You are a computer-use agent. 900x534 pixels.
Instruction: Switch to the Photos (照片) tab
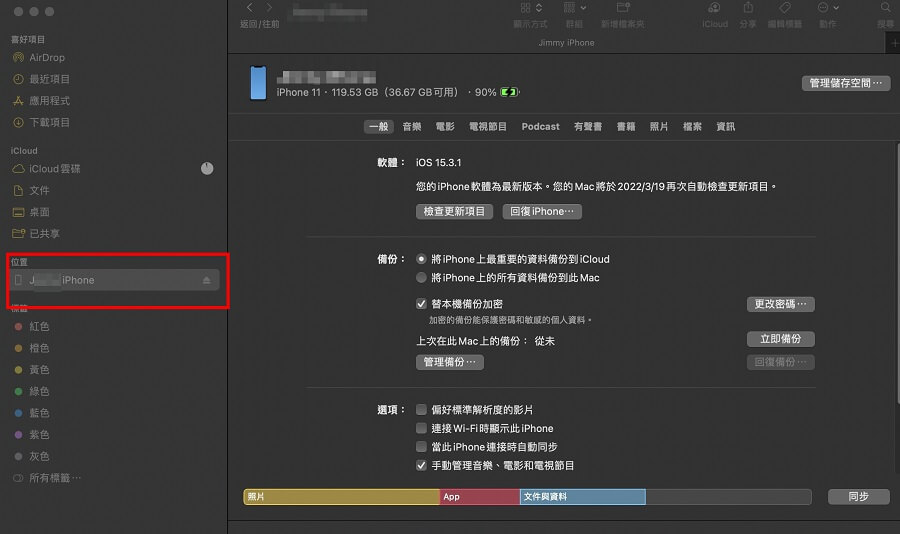click(x=659, y=127)
